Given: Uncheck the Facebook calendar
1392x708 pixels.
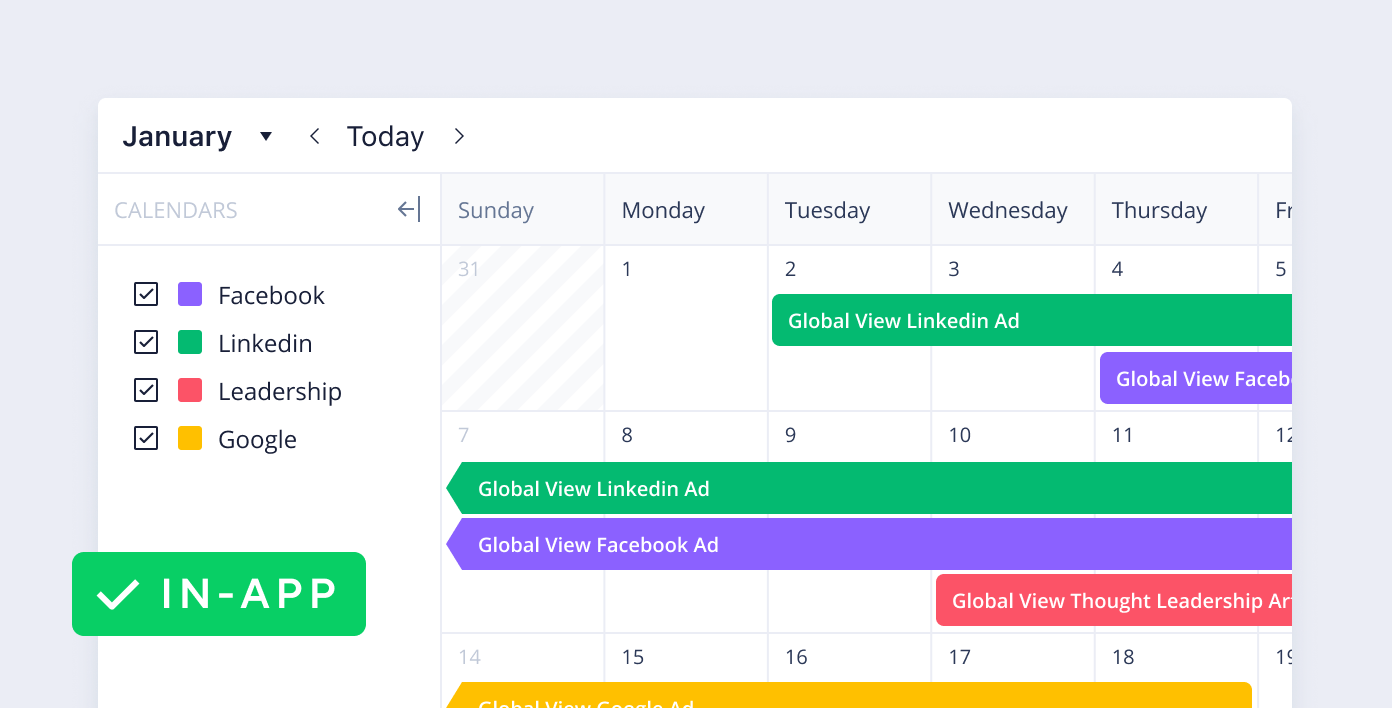Looking at the screenshot, I should click(x=146, y=294).
